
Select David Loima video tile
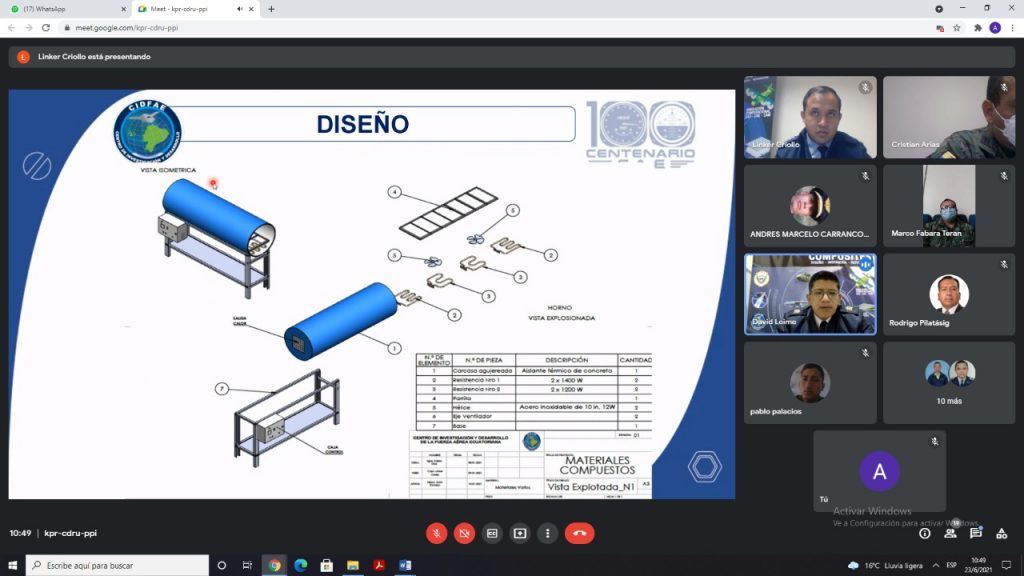pos(810,295)
